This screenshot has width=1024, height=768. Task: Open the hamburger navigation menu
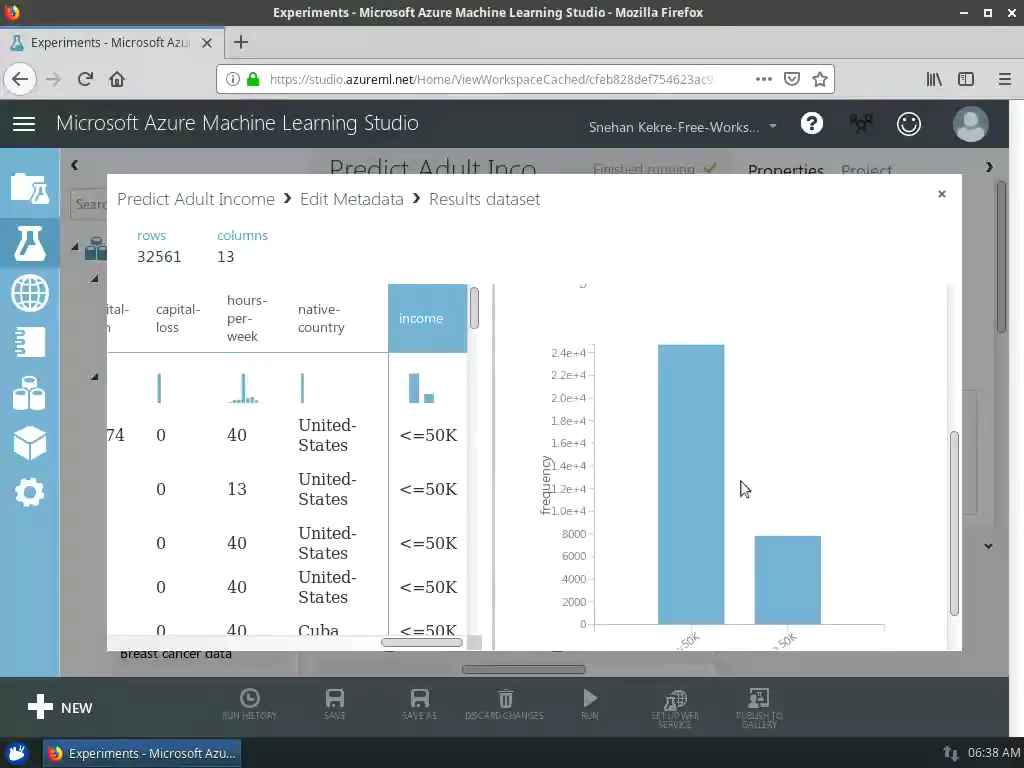[x=24, y=124]
